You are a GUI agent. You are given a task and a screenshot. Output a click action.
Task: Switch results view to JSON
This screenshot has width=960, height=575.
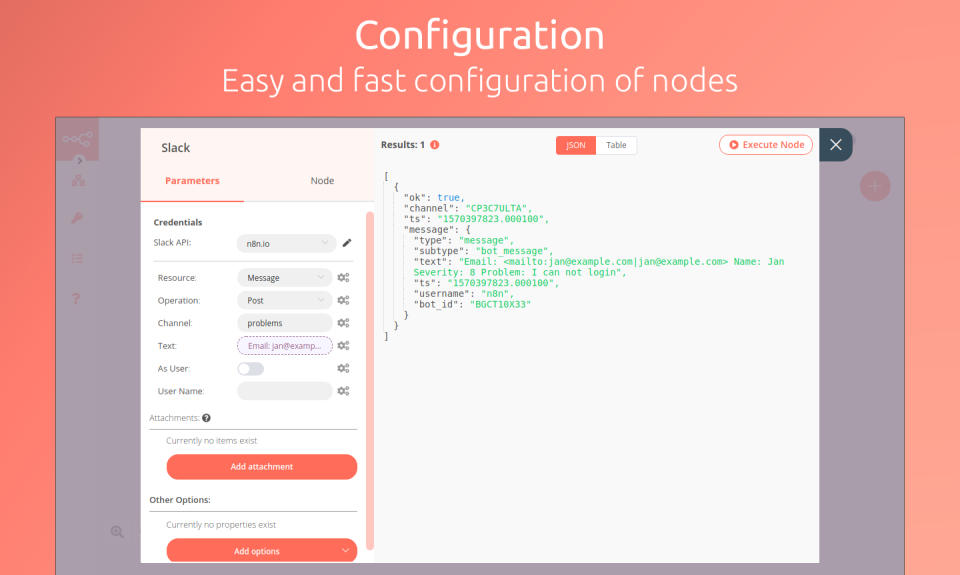tap(576, 145)
